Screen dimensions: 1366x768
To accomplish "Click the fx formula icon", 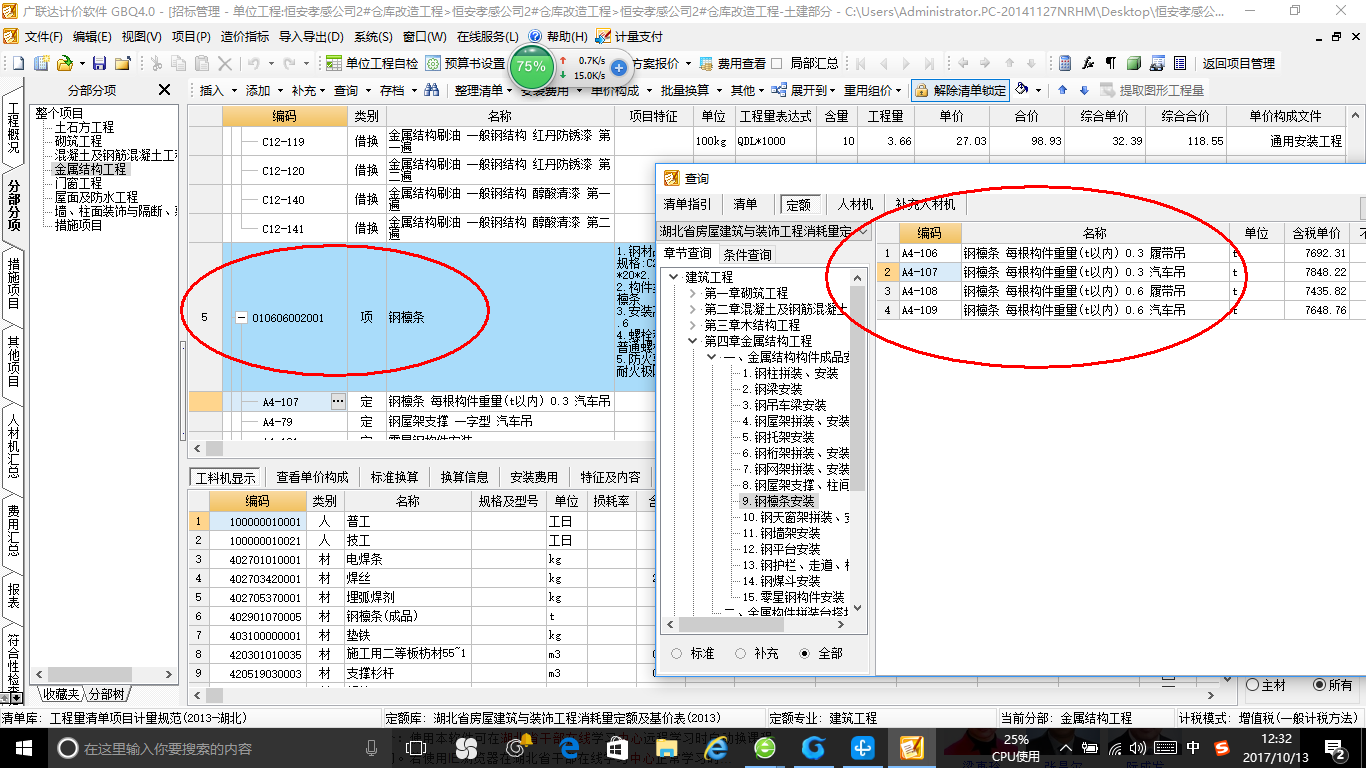I will [x=1088, y=63].
